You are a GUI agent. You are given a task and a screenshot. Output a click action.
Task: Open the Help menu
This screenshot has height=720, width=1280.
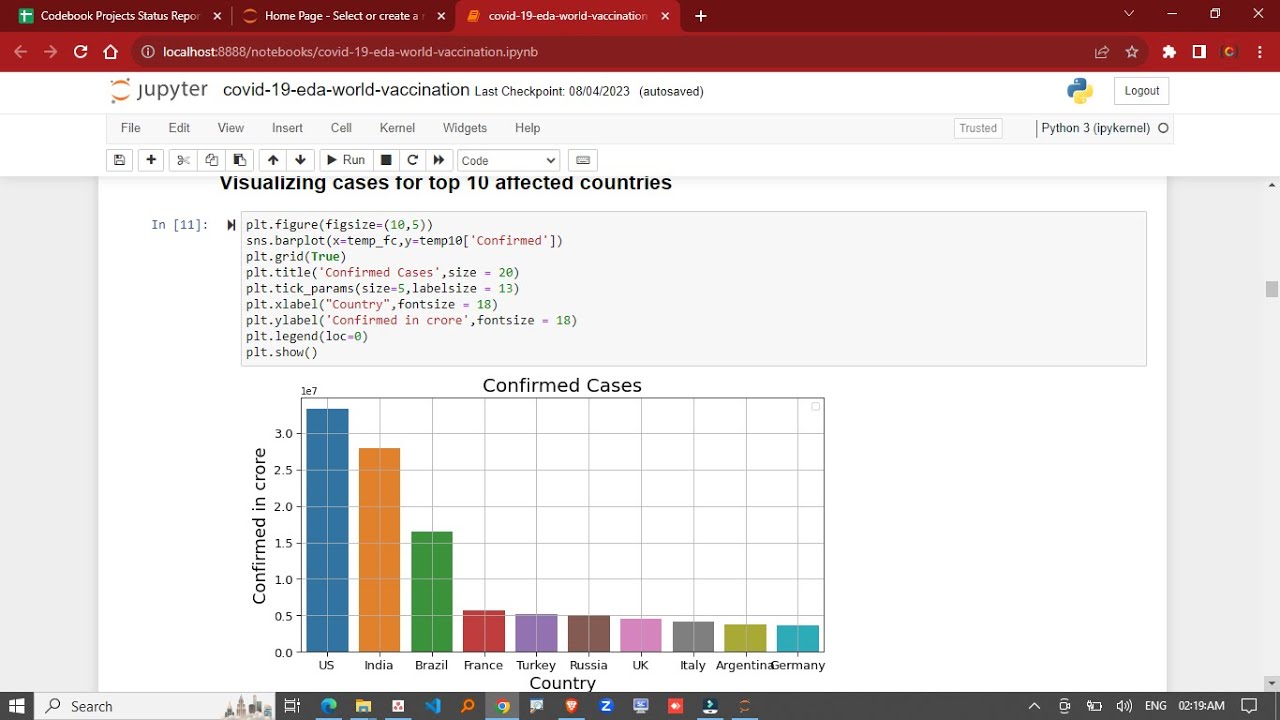click(527, 128)
